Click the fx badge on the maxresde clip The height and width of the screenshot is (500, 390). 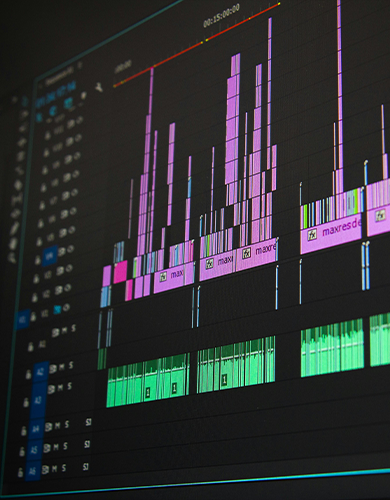pos(312,235)
